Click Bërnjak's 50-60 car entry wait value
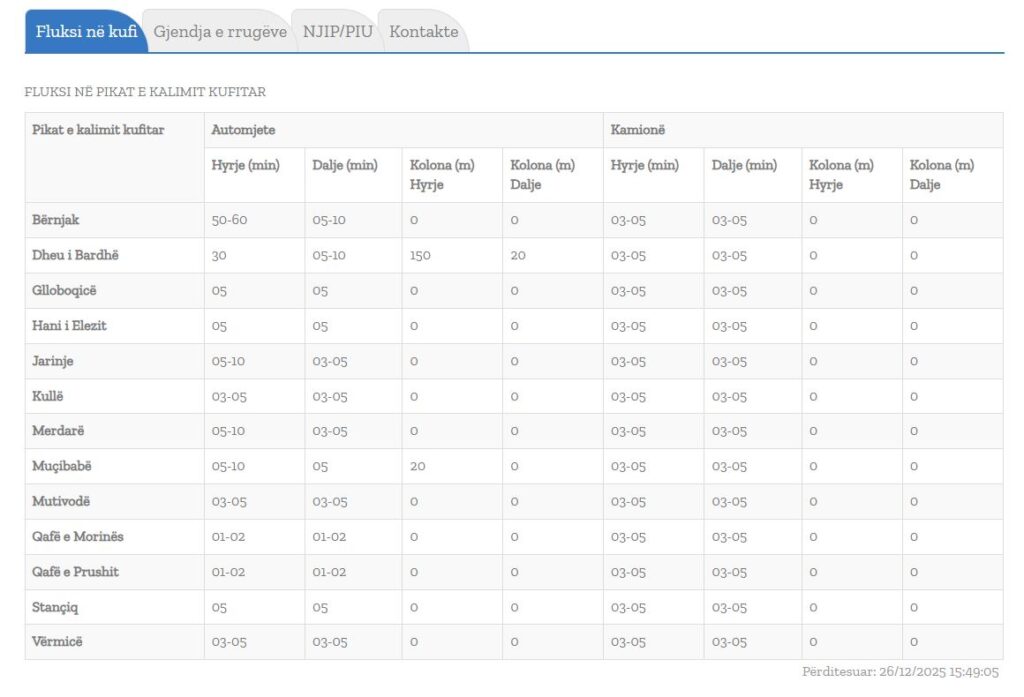Image resolution: width=1024 pixels, height=697 pixels. pyautogui.click(x=229, y=220)
